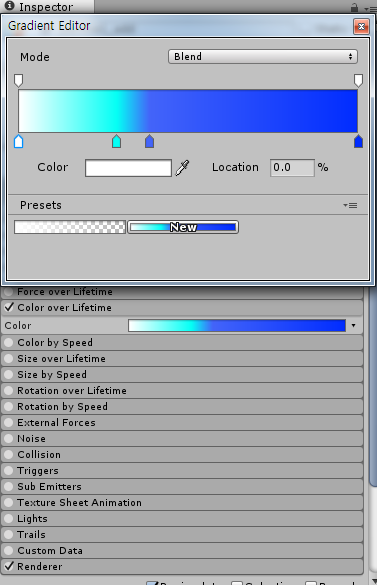Click the Location percentage input field
Screen dimensions: 377x585
click(x=292, y=168)
